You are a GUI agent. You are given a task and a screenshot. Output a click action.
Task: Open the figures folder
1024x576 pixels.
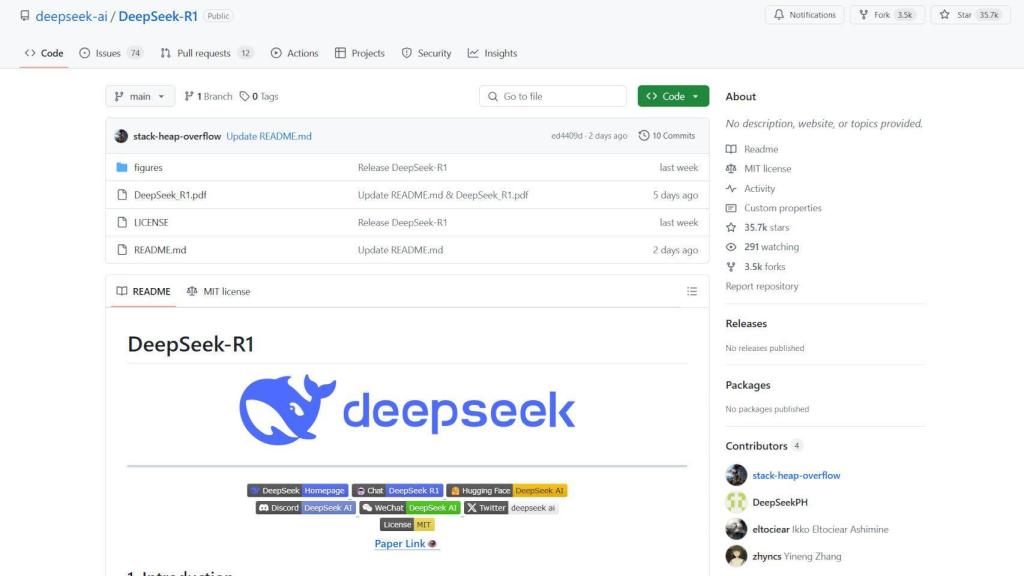coord(149,167)
